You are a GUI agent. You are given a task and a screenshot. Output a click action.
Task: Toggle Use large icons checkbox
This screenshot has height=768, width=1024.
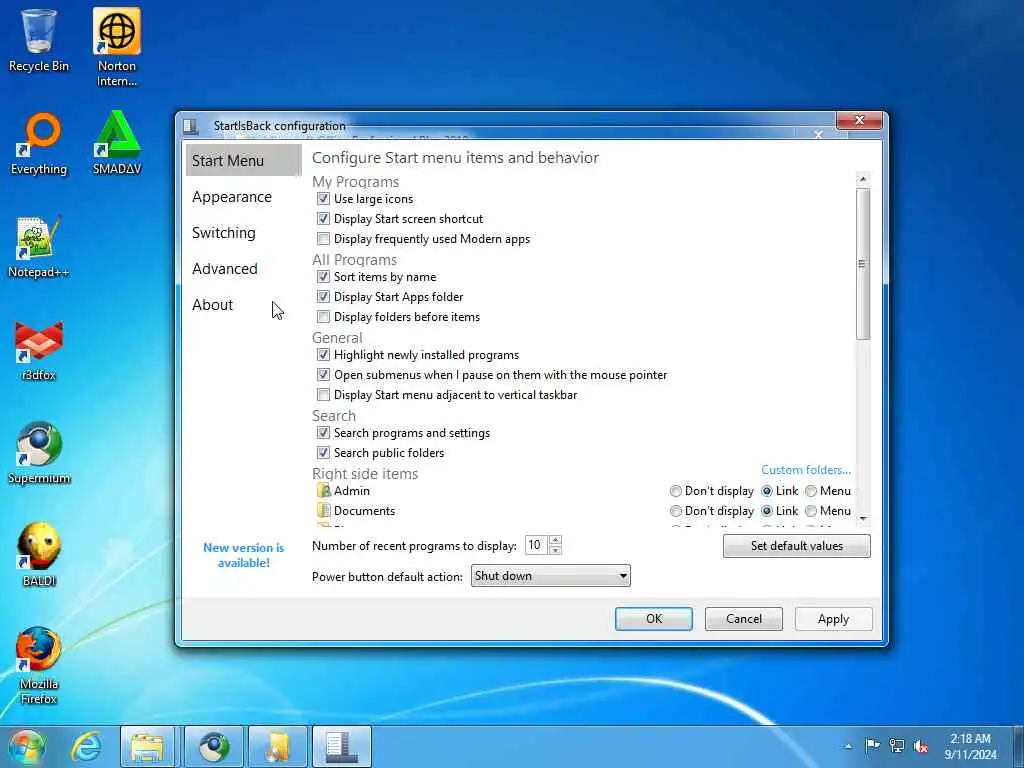coord(323,199)
